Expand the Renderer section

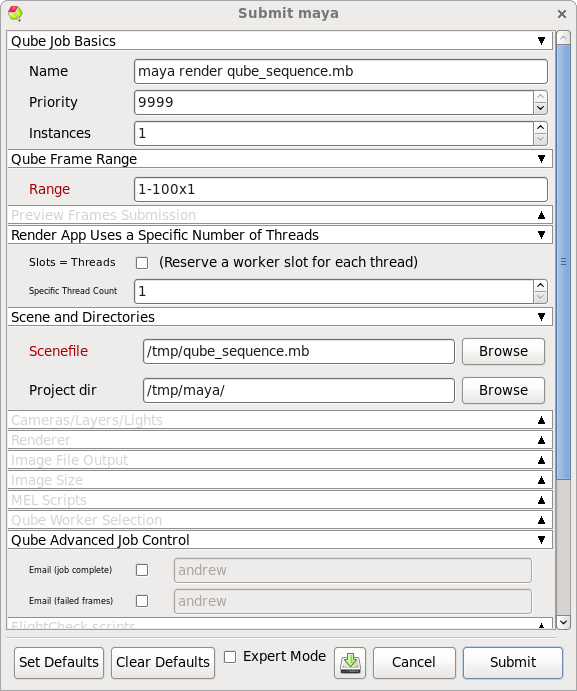(x=280, y=440)
